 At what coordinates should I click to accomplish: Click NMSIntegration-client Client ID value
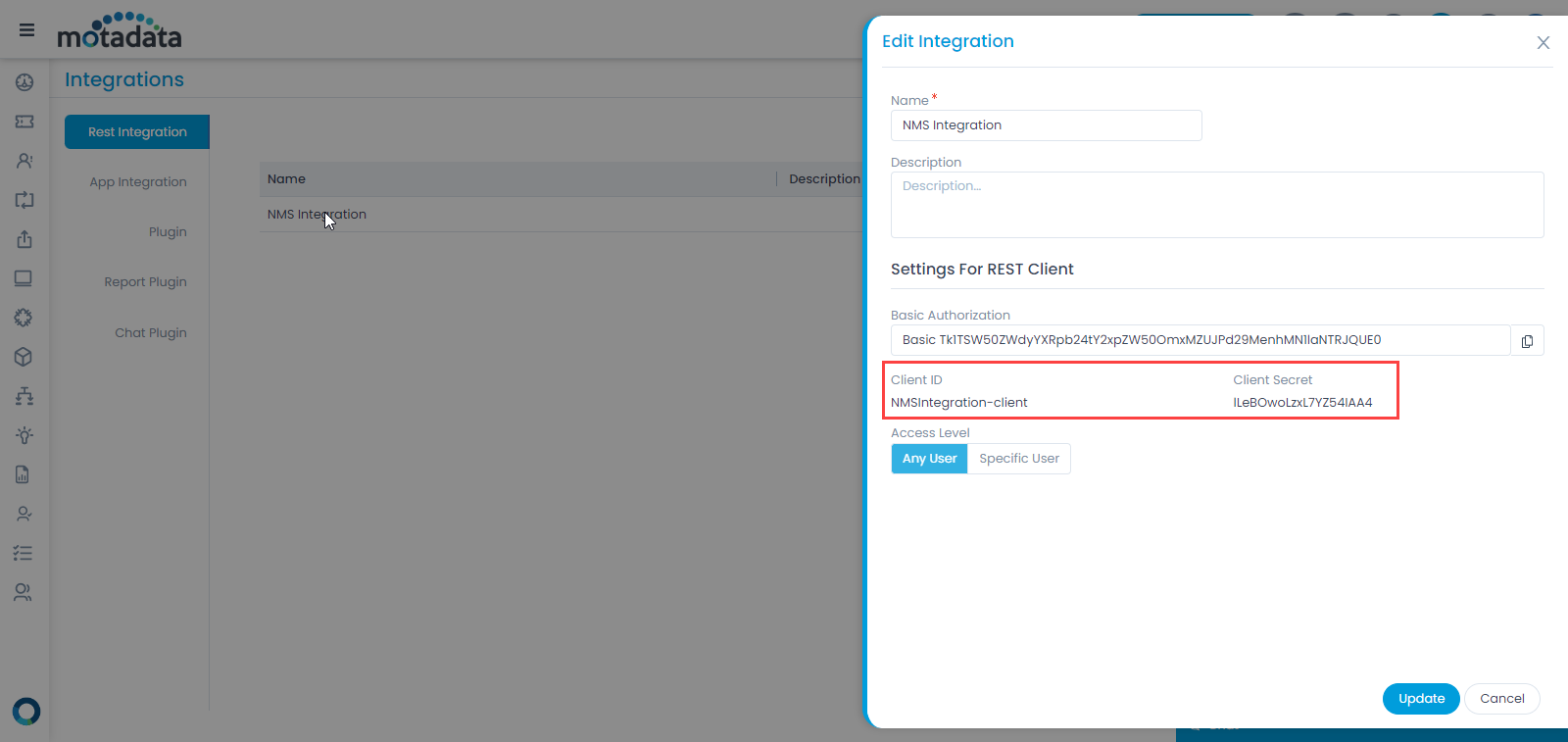click(x=959, y=403)
